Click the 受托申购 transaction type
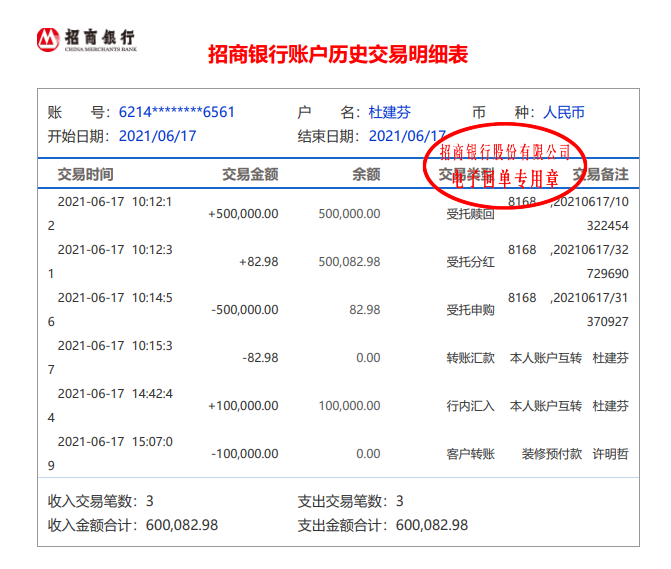 [470, 310]
